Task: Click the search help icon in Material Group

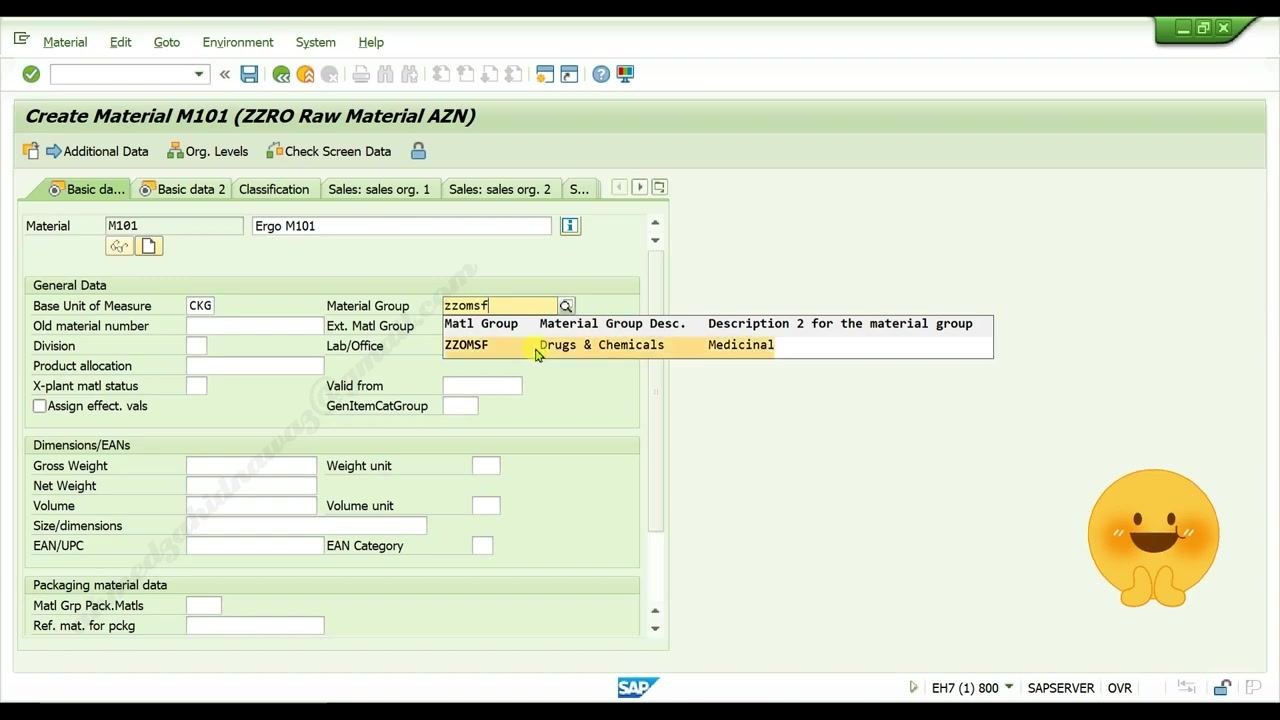Action: click(566, 306)
